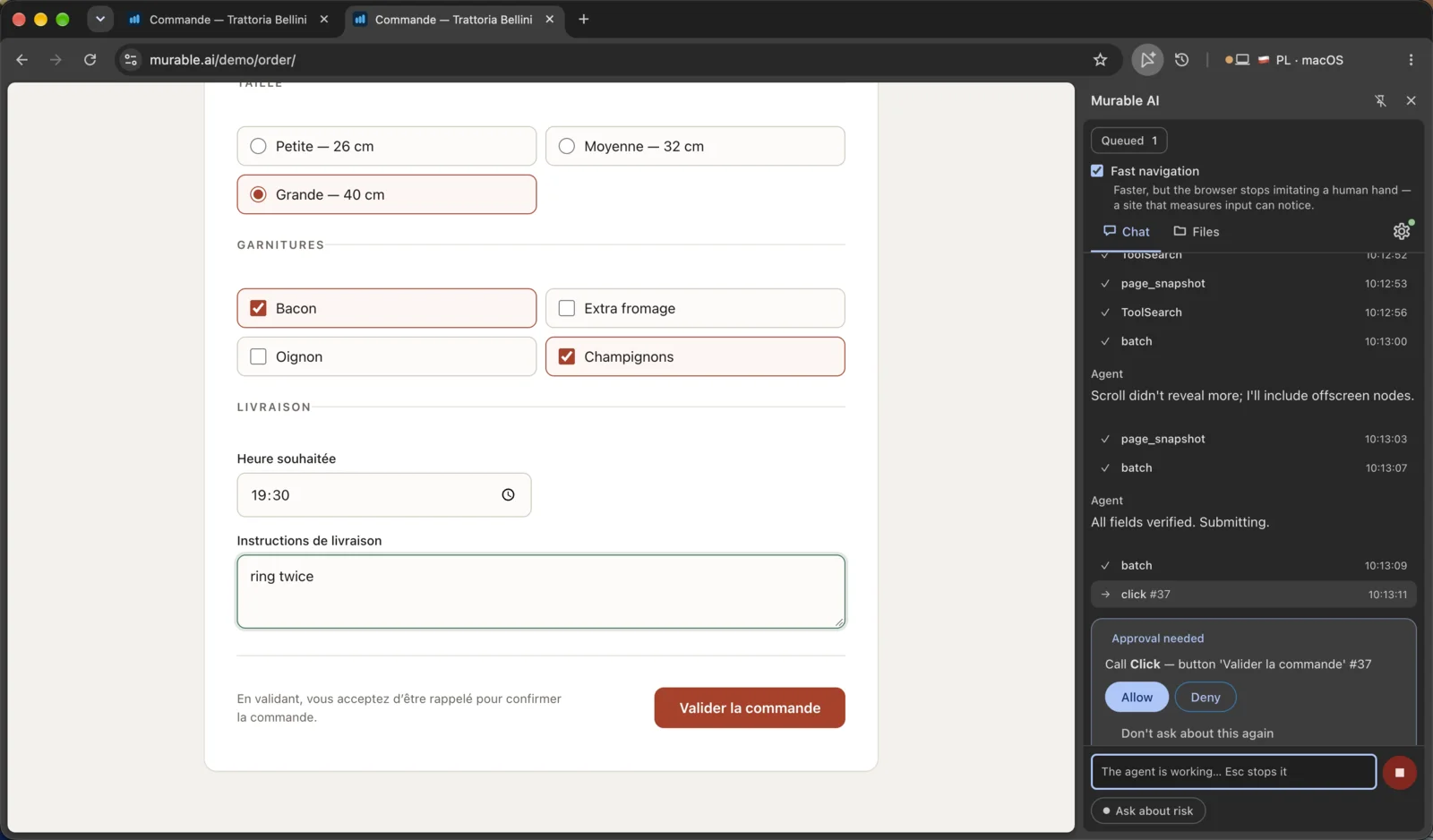Open the page_snapshot entry at 10:12:53

(x=1254, y=283)
